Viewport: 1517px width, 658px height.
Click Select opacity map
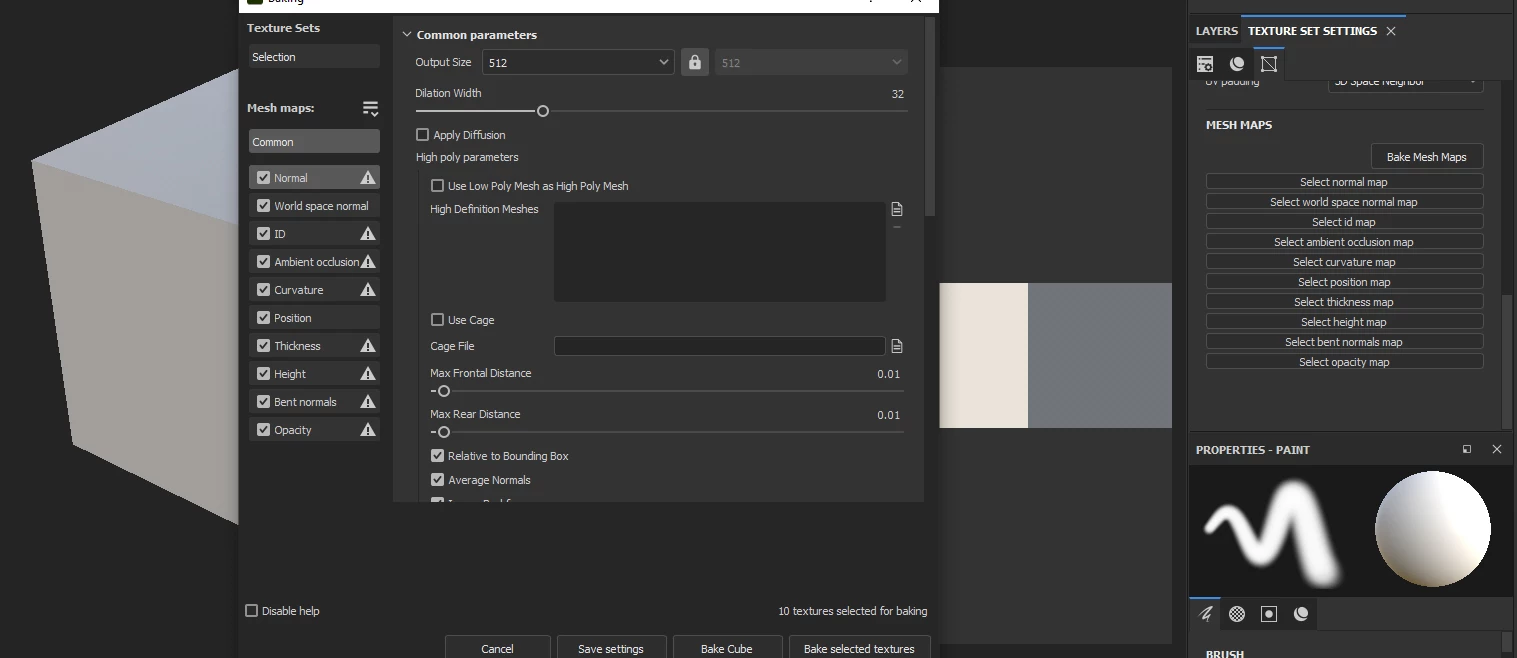coord(1344,362)
